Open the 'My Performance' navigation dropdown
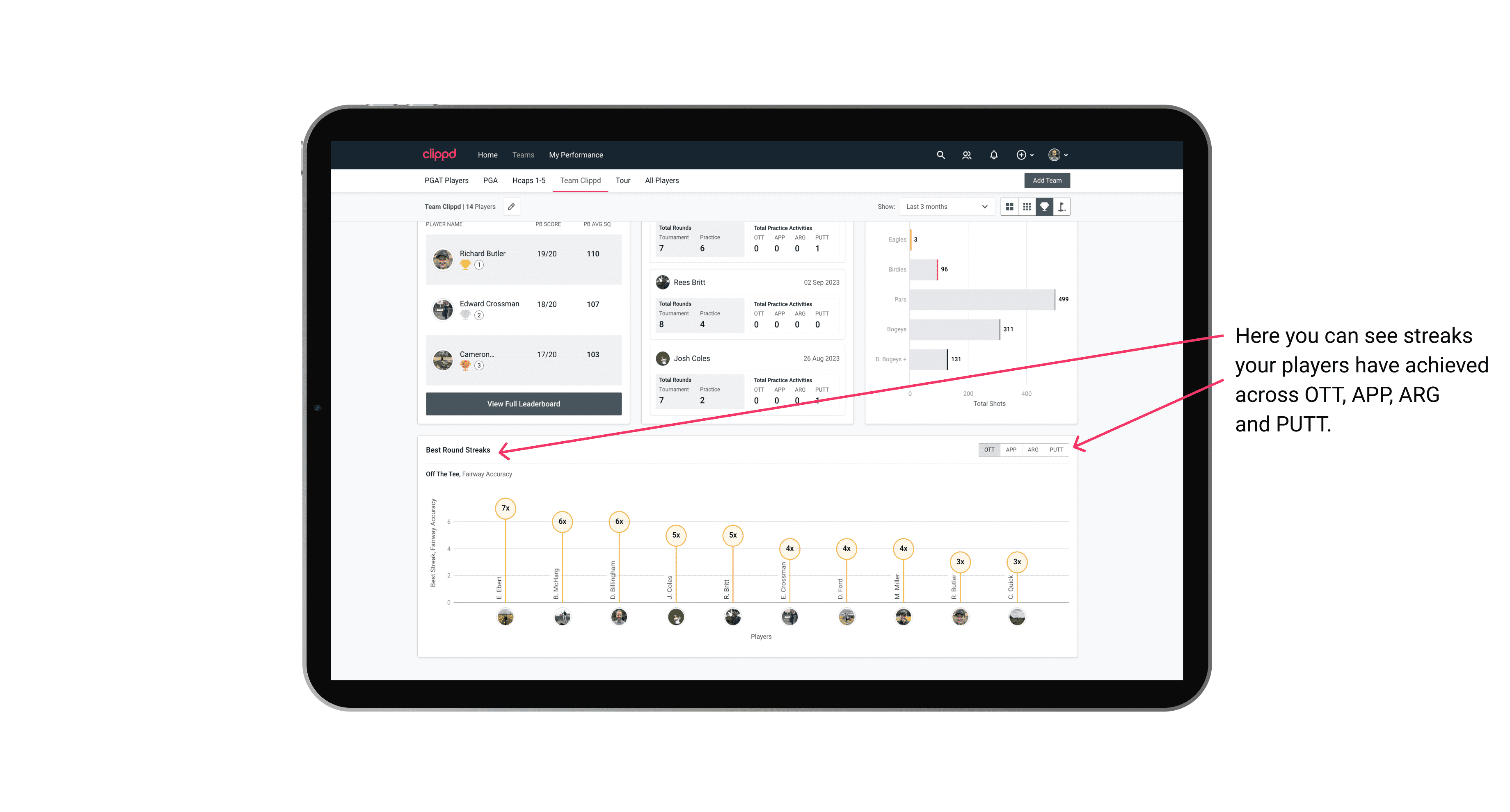The height and width of the screenshot is (812, 1510). tap(577, 155)
